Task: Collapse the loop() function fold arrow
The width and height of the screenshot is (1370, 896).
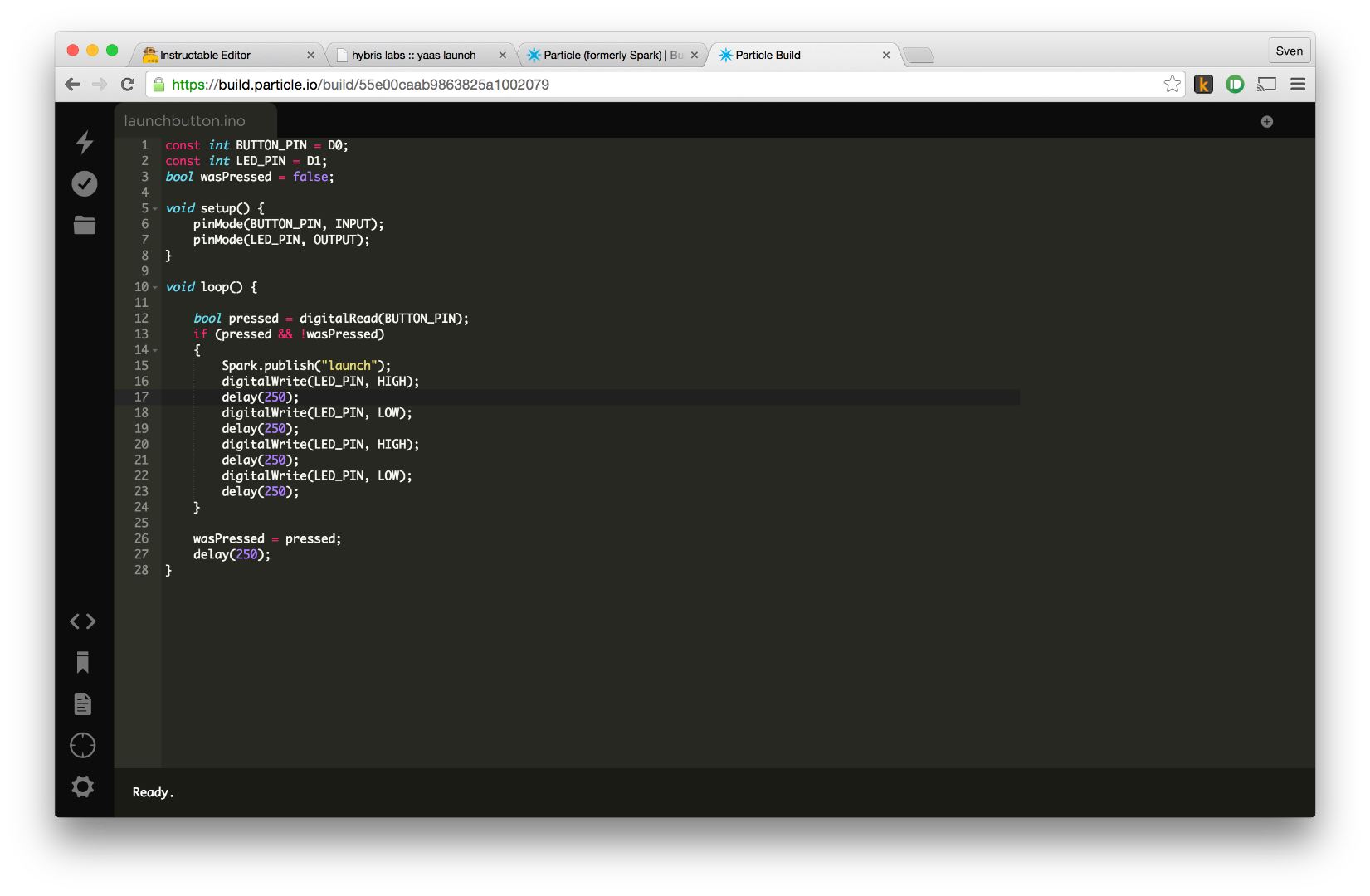Action: [154, 287]
